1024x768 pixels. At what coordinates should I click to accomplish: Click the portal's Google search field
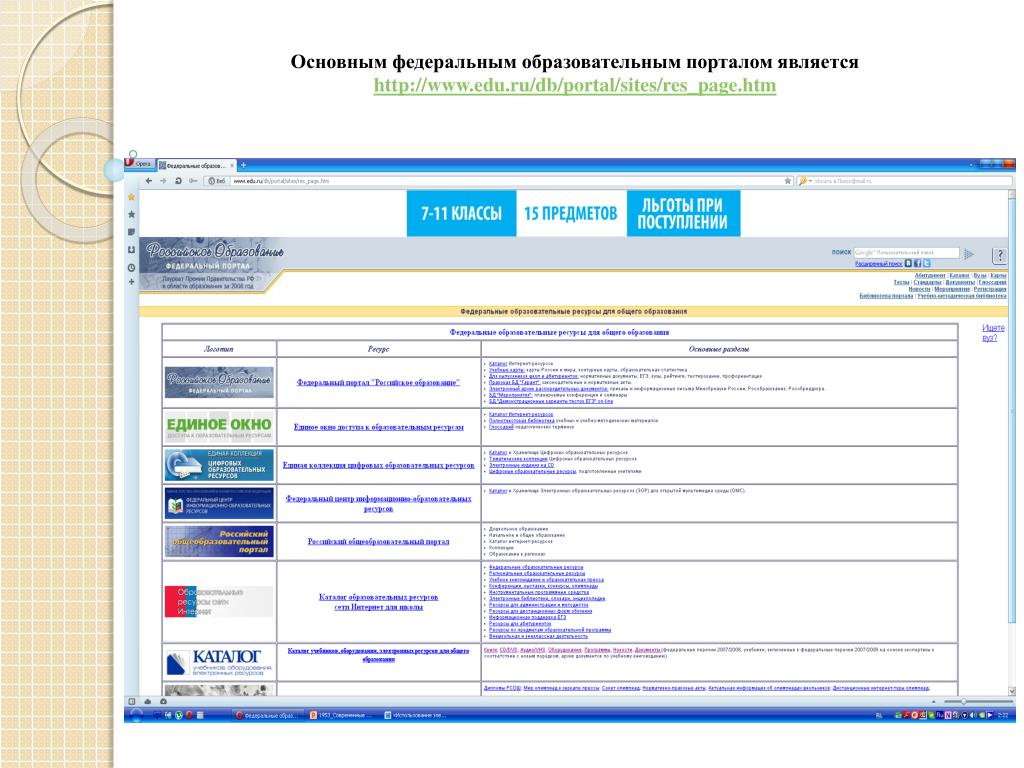(906, 252)
